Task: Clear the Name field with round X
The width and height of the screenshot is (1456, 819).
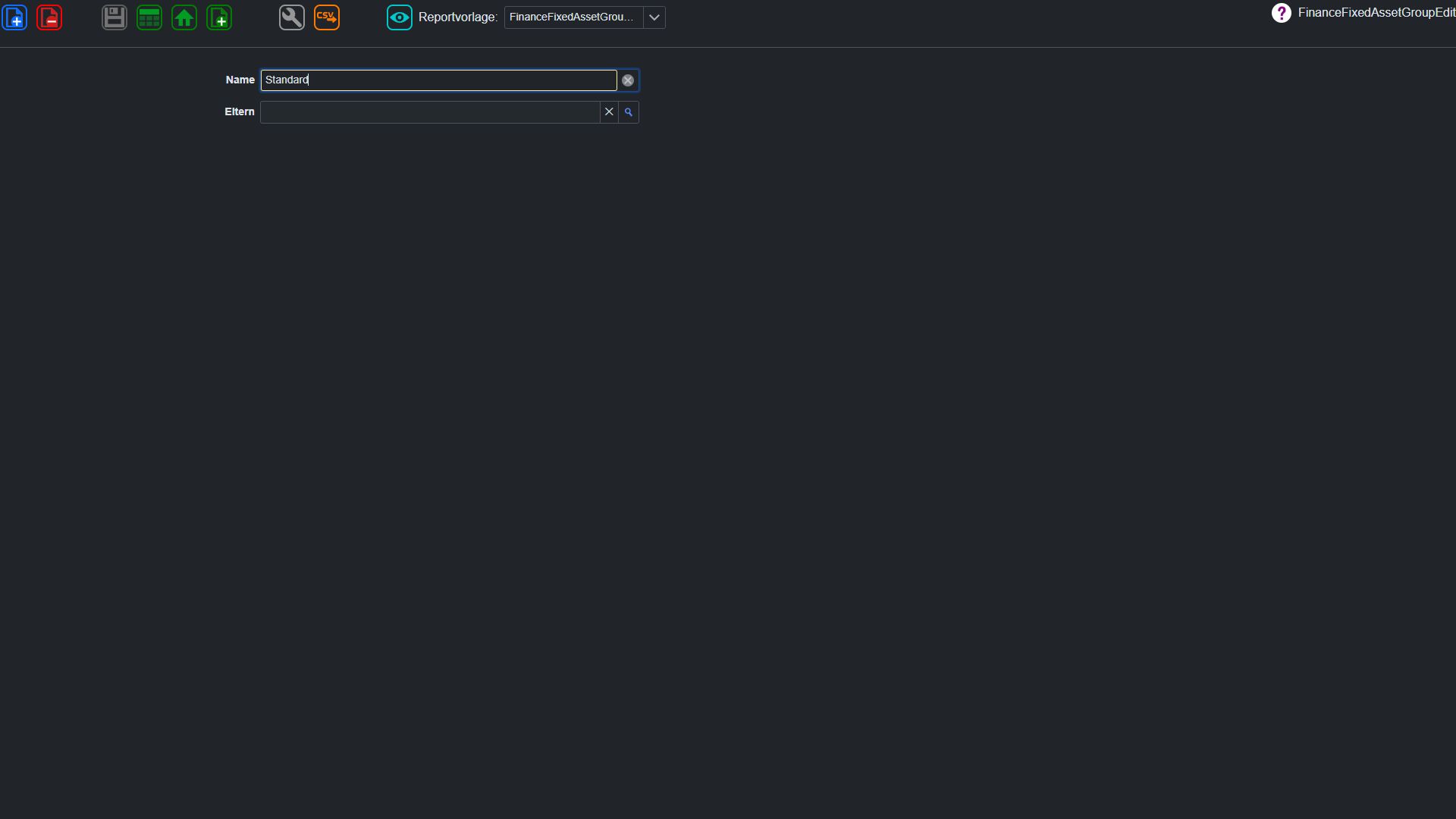Action: pos(628,80)
